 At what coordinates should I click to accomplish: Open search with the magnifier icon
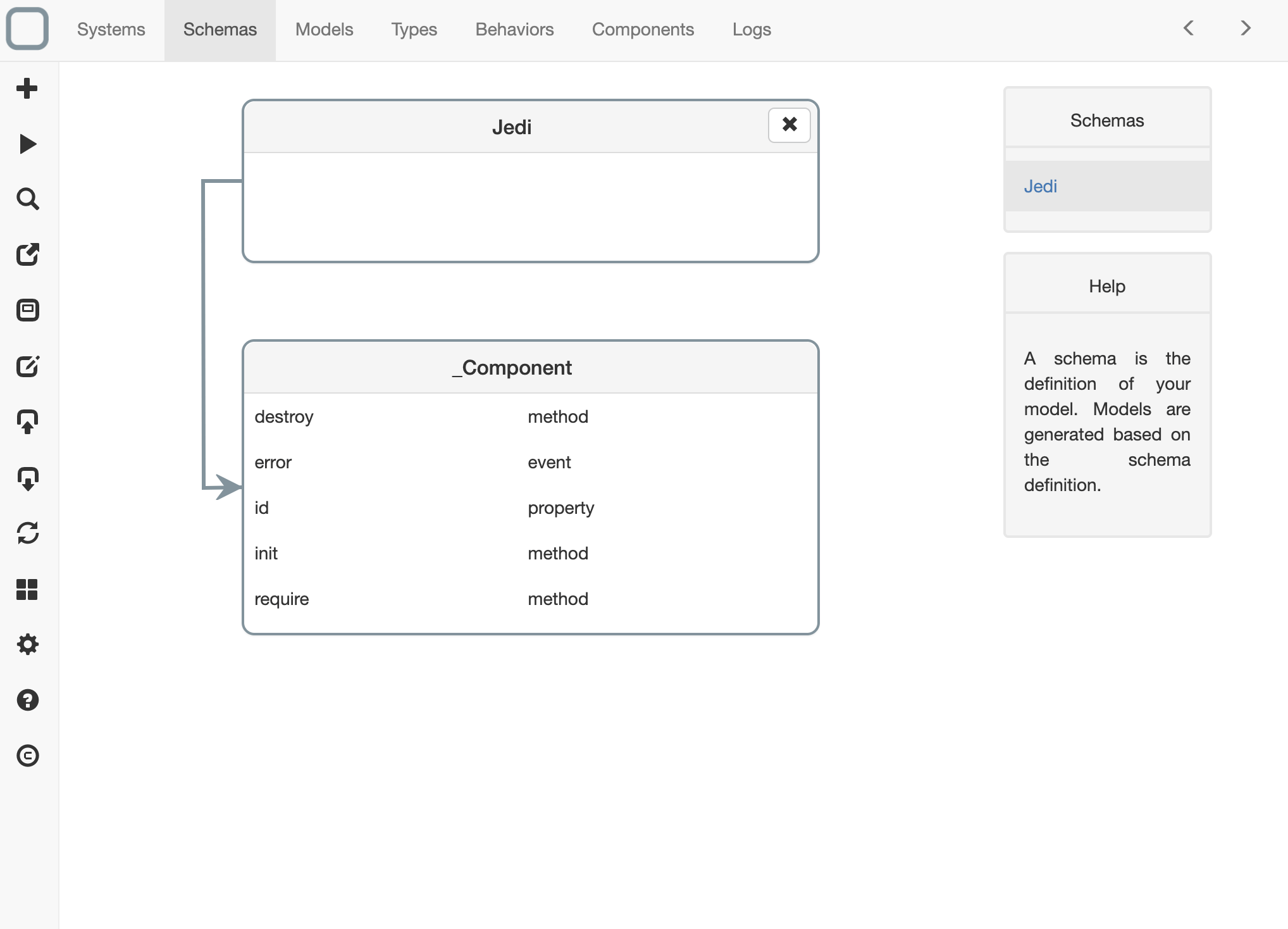tap(27, 199)
